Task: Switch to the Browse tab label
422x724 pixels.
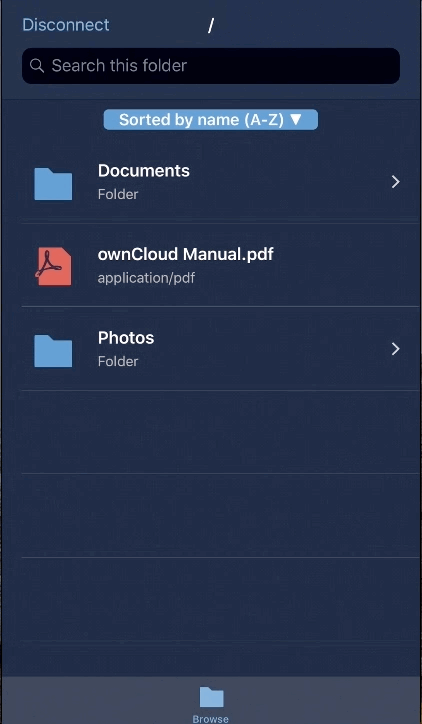Action: (x=211, y=718)
